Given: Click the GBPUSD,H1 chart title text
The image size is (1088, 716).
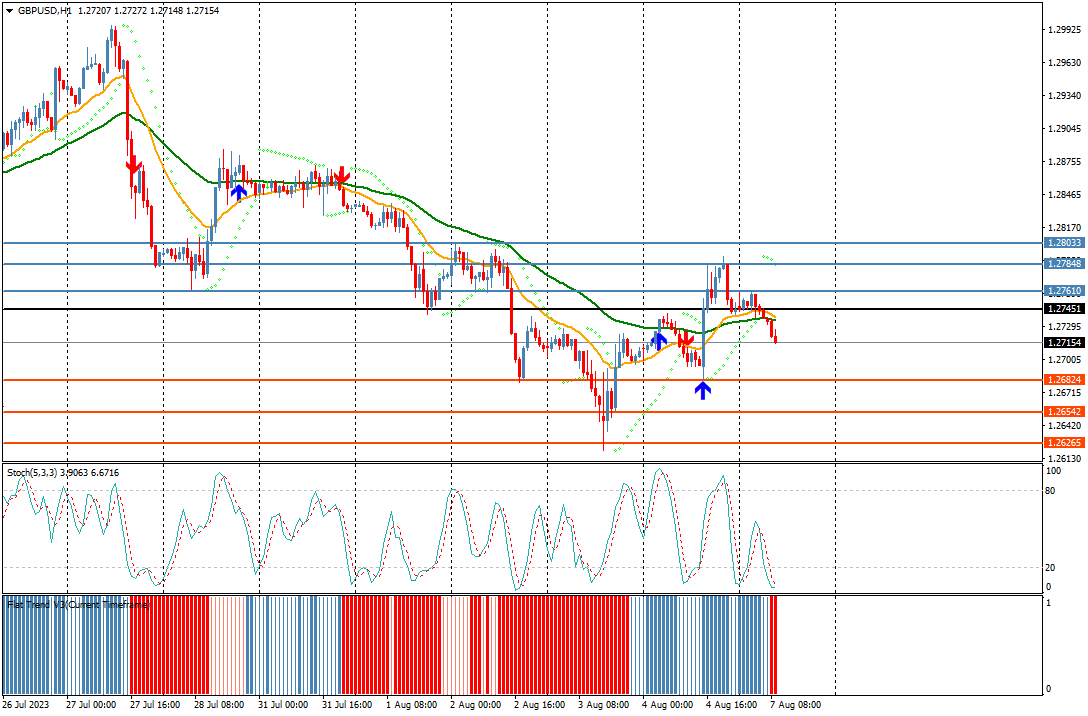Looking at the screenshot, I should 44,11.
